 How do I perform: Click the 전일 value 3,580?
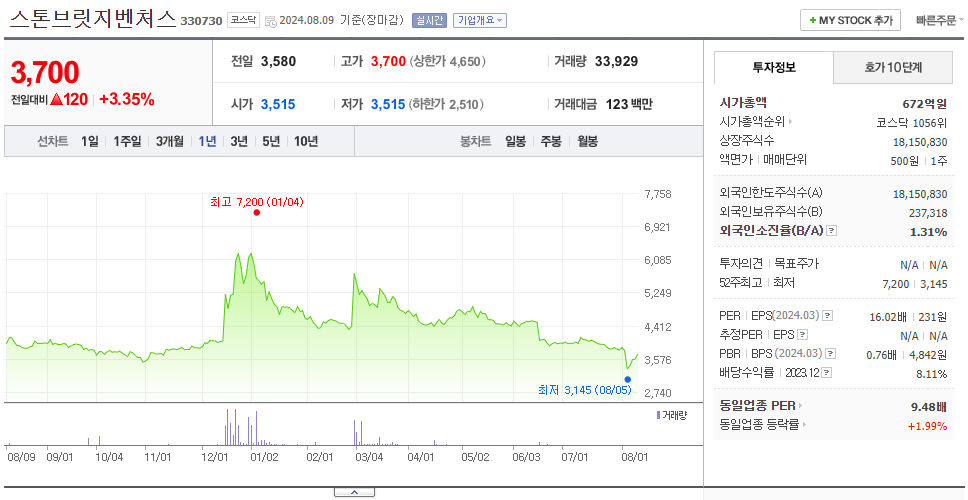click(x=278, y=62)
